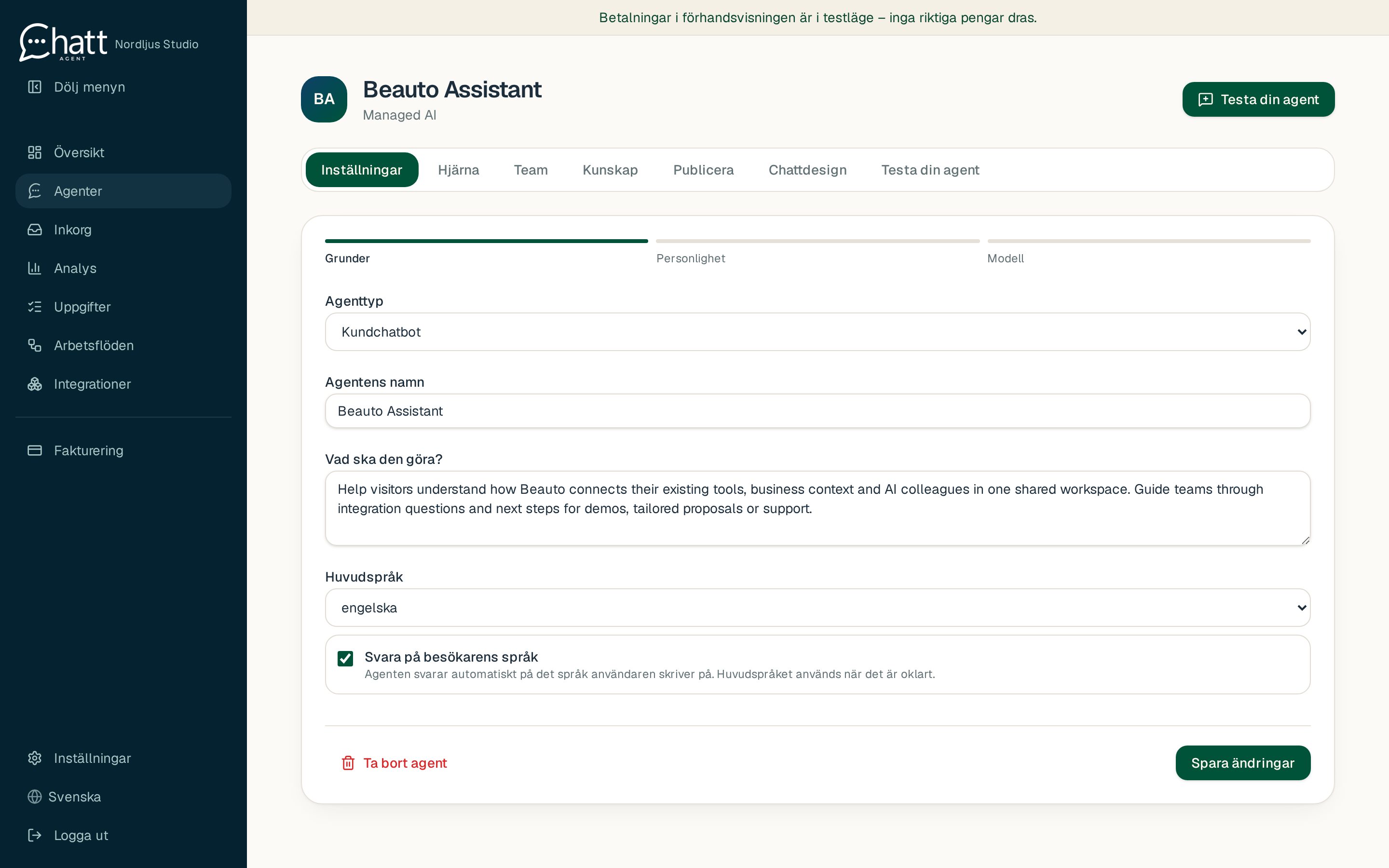Select the Inställningar tab
This screenshot has width=1389, height=868.
click(362, 170)
